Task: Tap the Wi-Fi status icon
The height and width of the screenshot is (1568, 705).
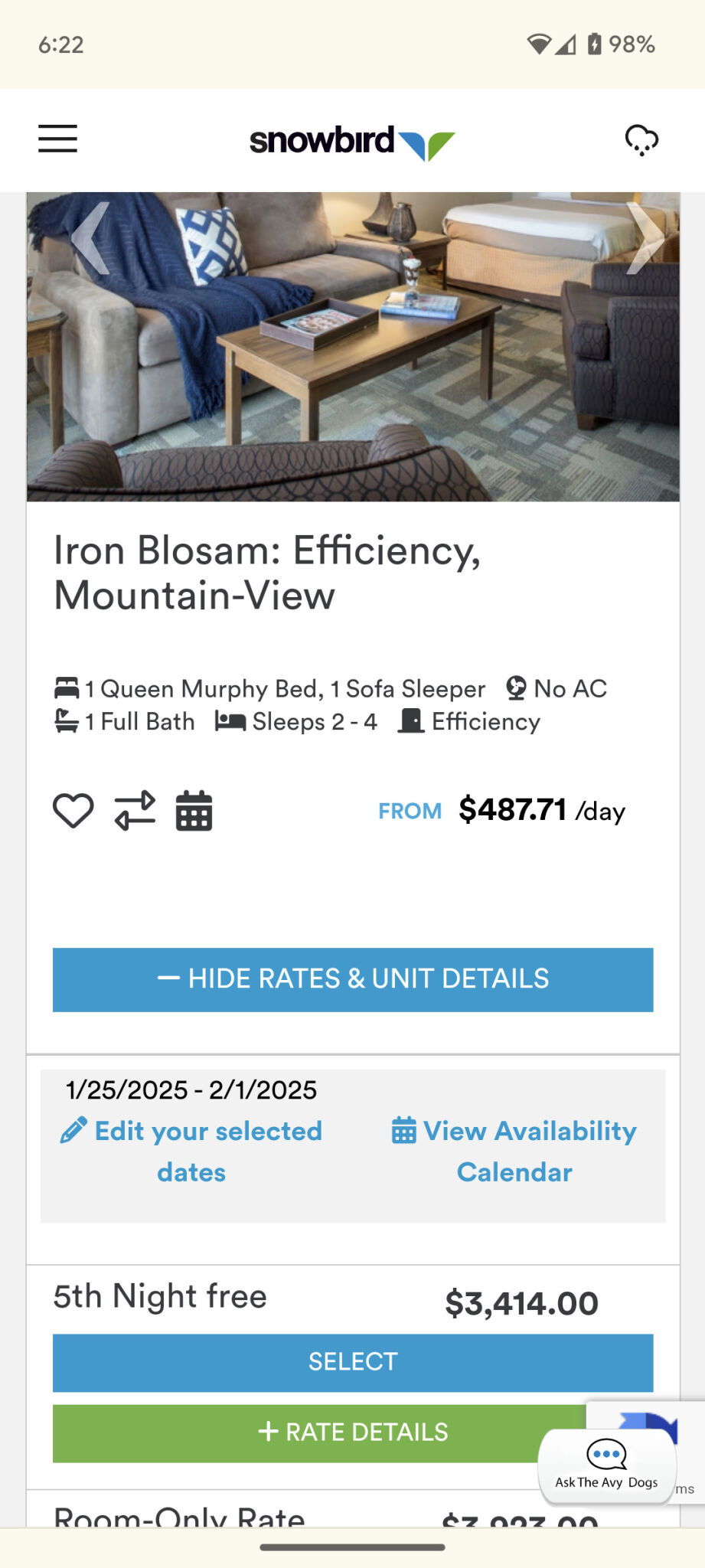Action: 538,44
